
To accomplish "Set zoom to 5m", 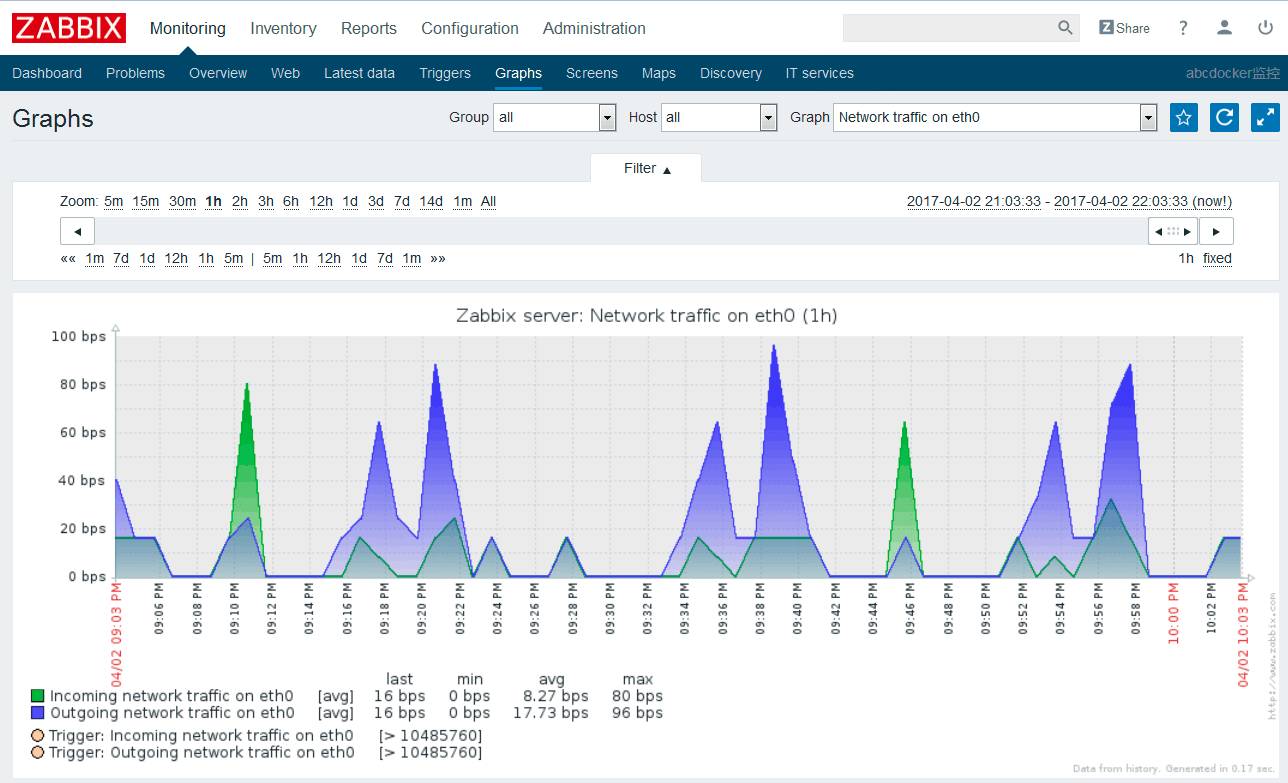I will pos(113,201).
